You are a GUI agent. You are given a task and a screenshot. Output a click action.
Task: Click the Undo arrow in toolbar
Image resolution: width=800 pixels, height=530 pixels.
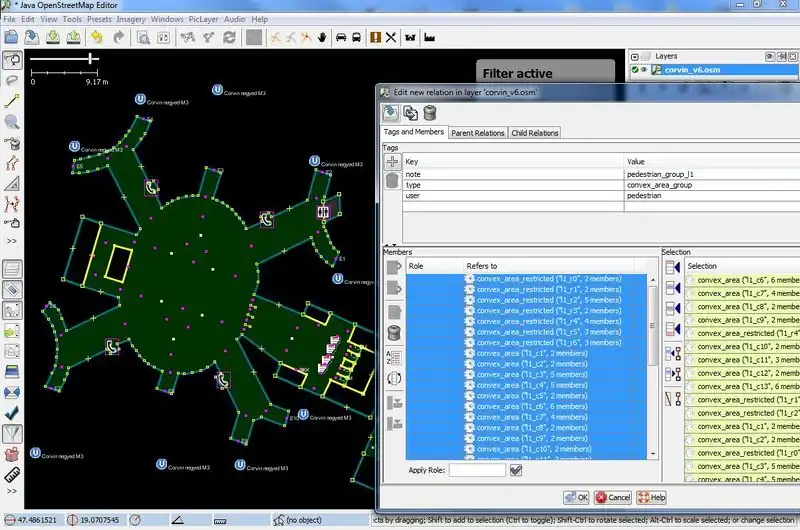coord(97,37)
